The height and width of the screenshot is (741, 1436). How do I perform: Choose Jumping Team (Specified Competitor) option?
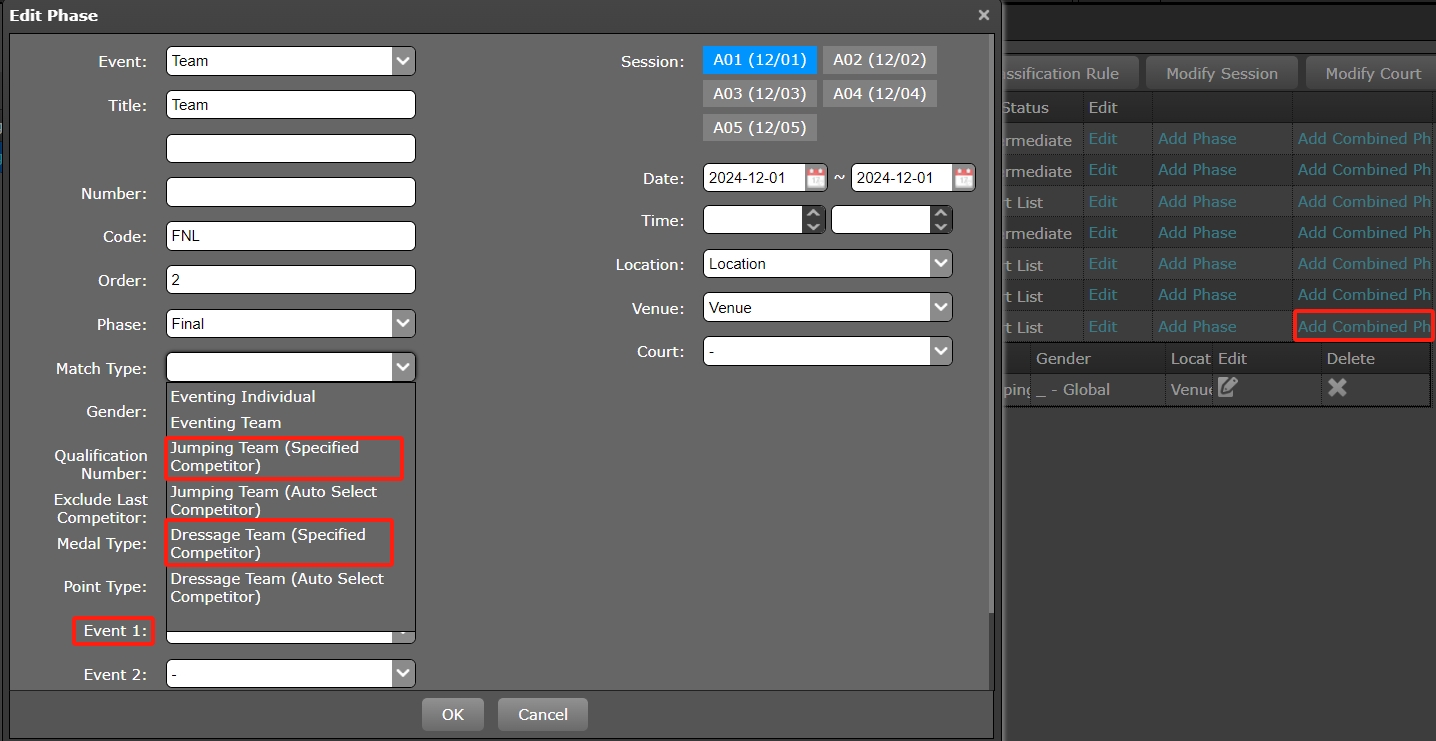[283, 457]
